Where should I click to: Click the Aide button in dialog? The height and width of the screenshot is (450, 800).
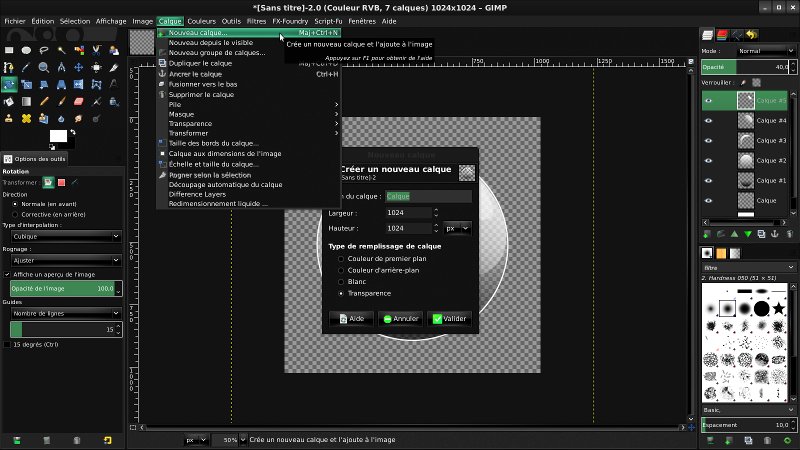point(352,318)
